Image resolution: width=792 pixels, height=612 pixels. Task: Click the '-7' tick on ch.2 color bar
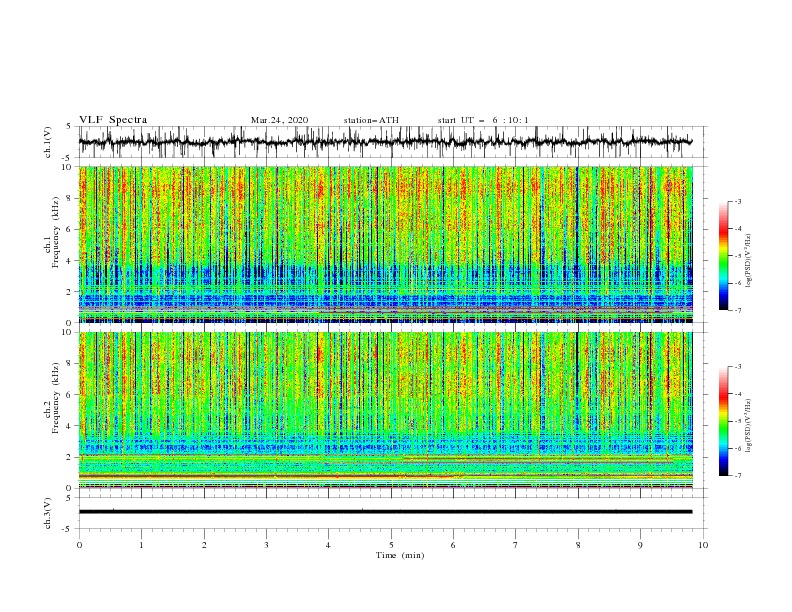pos(737,476)
